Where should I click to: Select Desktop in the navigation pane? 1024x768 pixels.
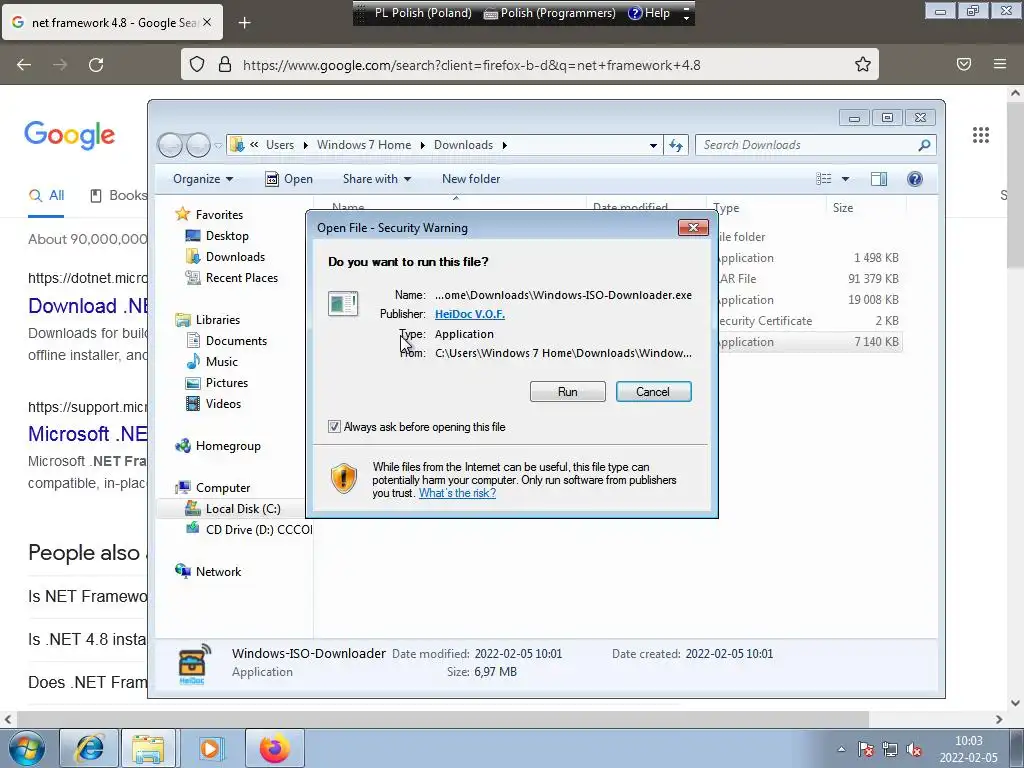tap(227, 236)
